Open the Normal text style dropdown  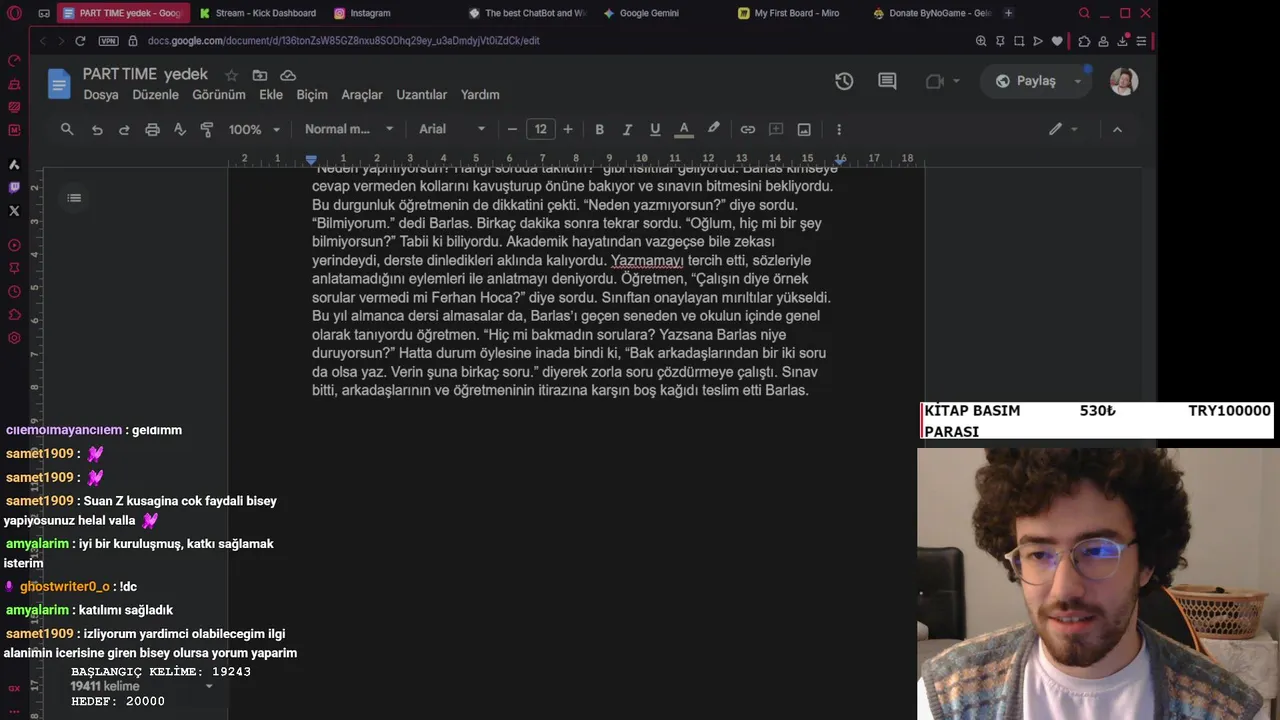tap(349, 129)
